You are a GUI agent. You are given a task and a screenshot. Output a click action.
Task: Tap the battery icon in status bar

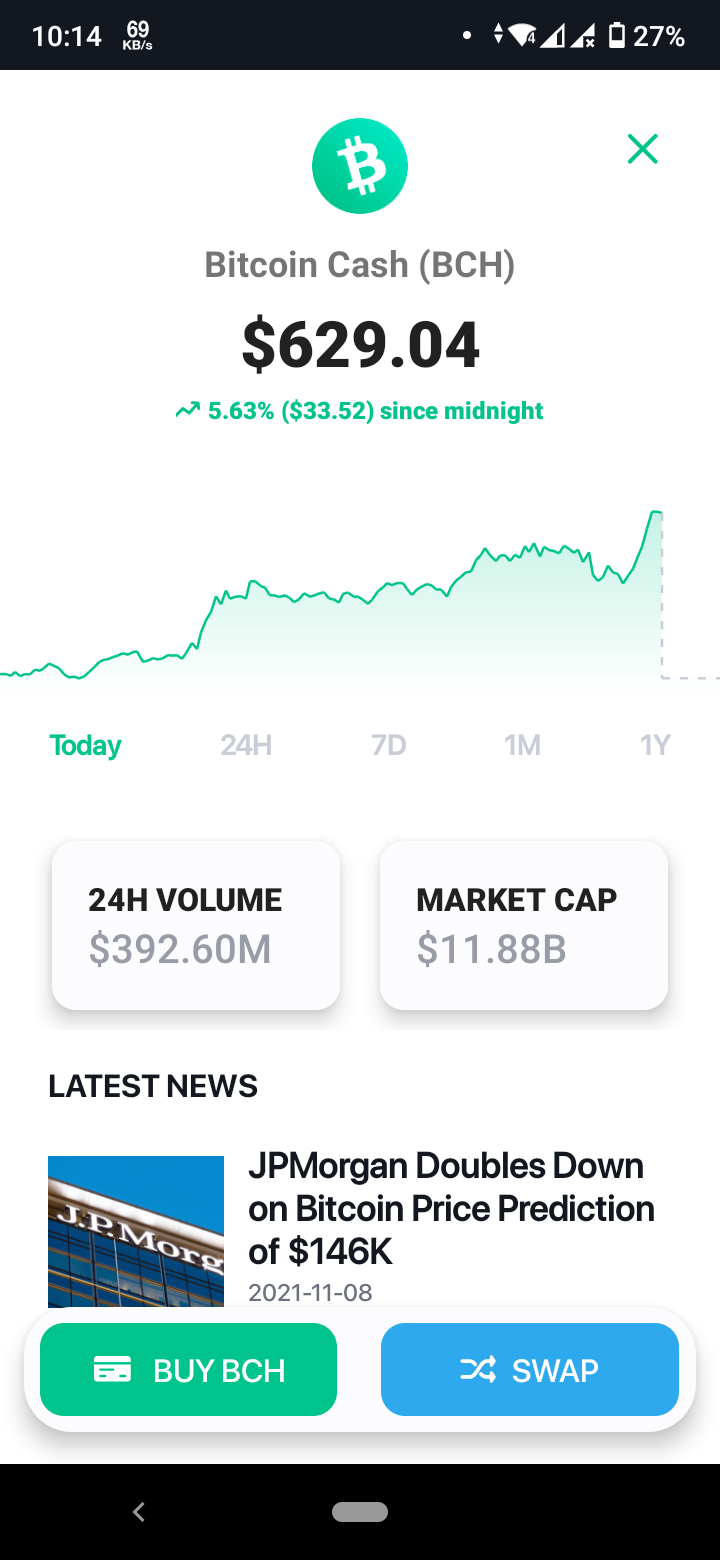tap(617, 36)
